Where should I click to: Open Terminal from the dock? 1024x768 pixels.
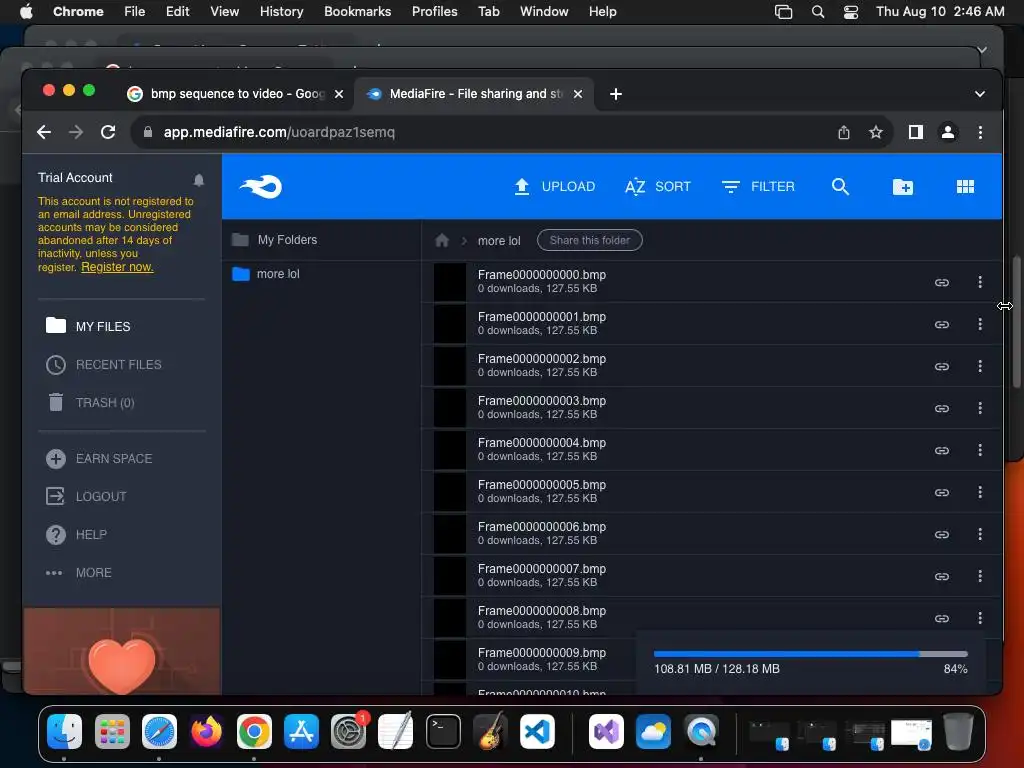coord(443,731)
